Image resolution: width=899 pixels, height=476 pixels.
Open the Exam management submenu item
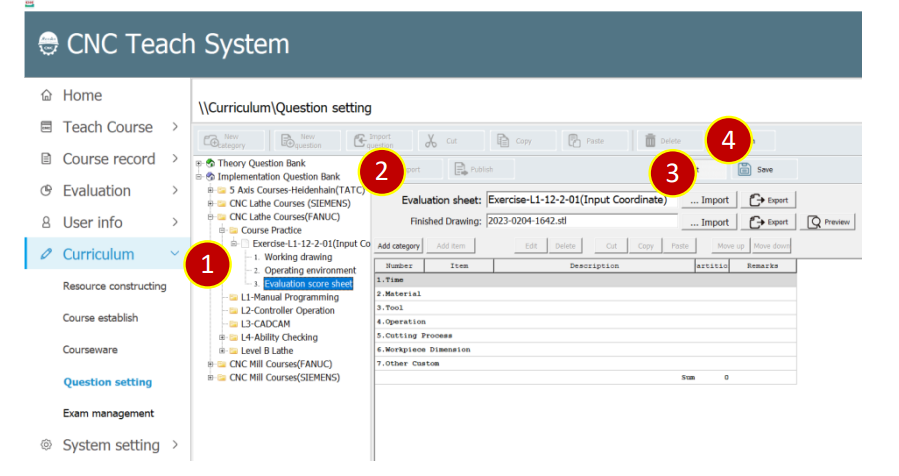tap(108, 413)
